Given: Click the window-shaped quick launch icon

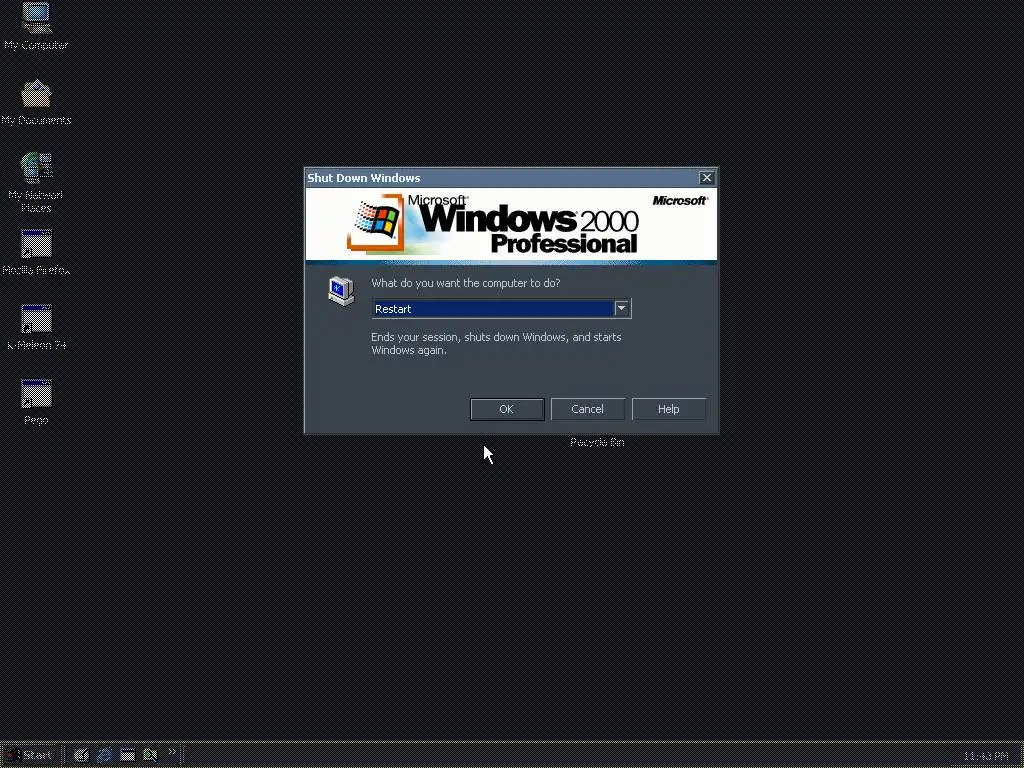Looking at the screenshot, I should coord(127,755).
